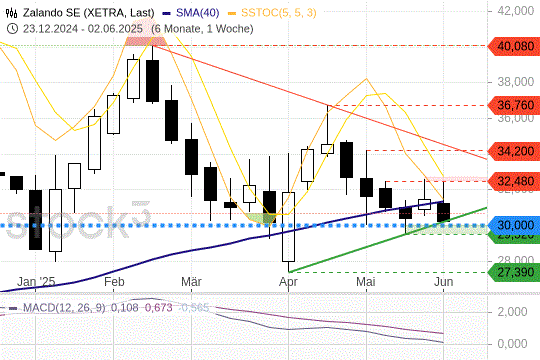Image resolution: width=540 pixels, height=360 pixels.
Task: Click the MACD histogram value -0,565
Action: tap(194, 308)
